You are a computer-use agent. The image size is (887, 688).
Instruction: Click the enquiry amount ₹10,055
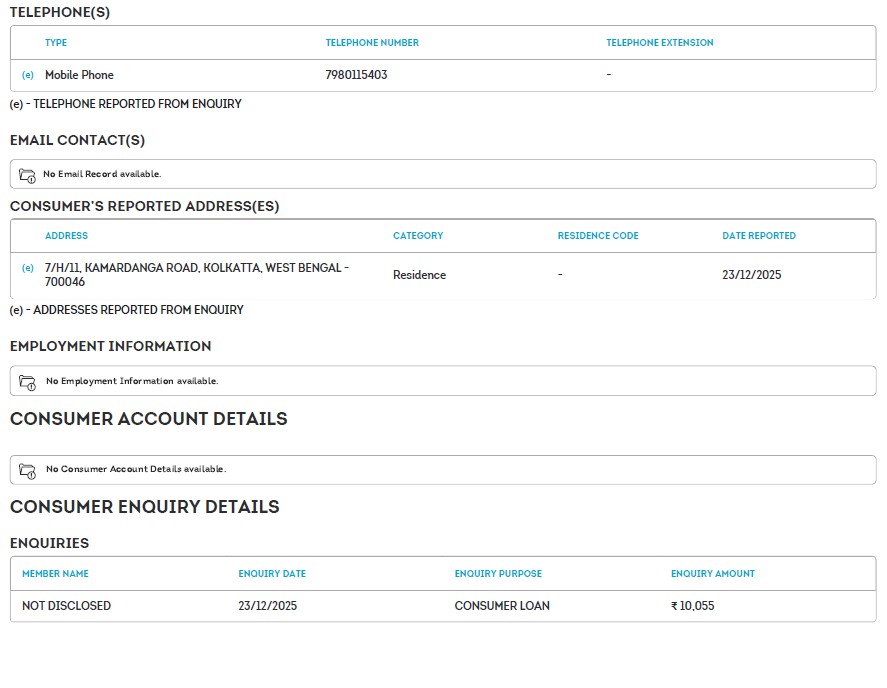(x=692, y=606)
